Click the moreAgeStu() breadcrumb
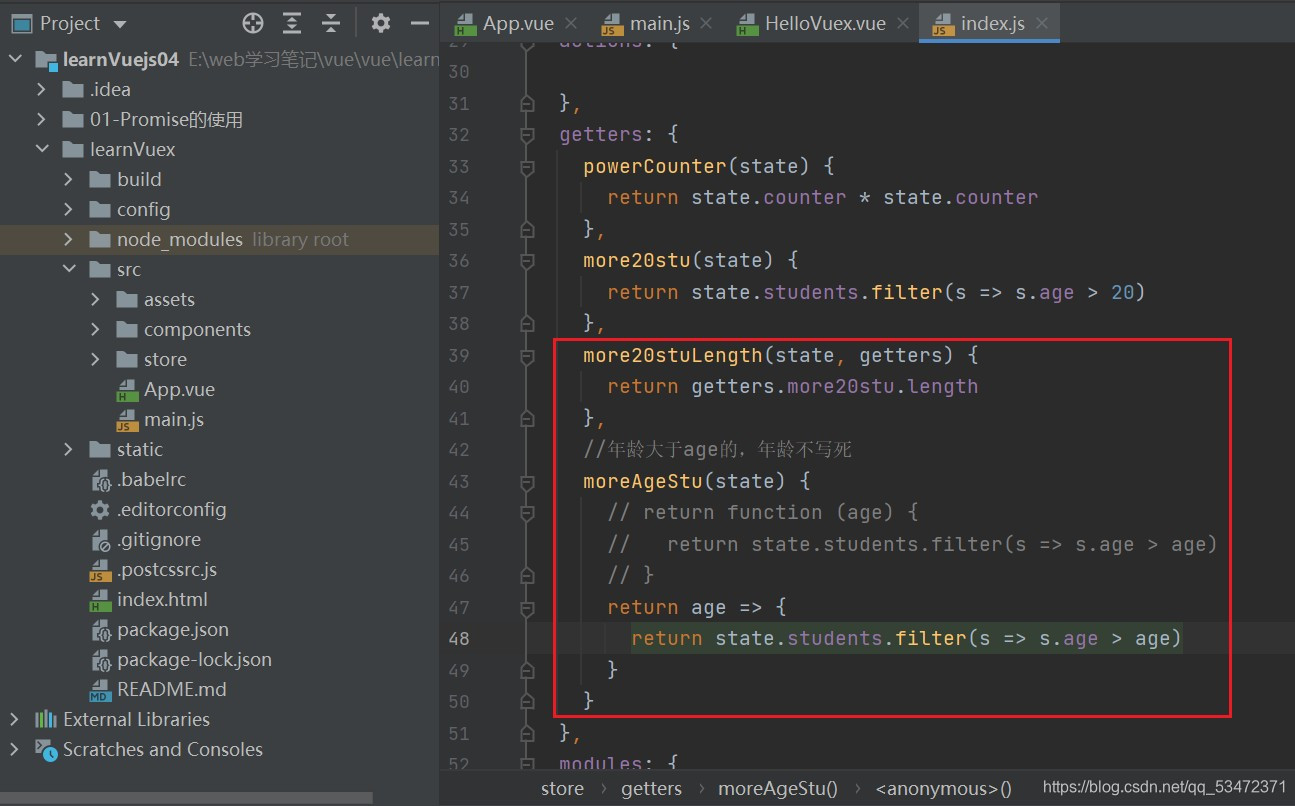 (778, 788)
